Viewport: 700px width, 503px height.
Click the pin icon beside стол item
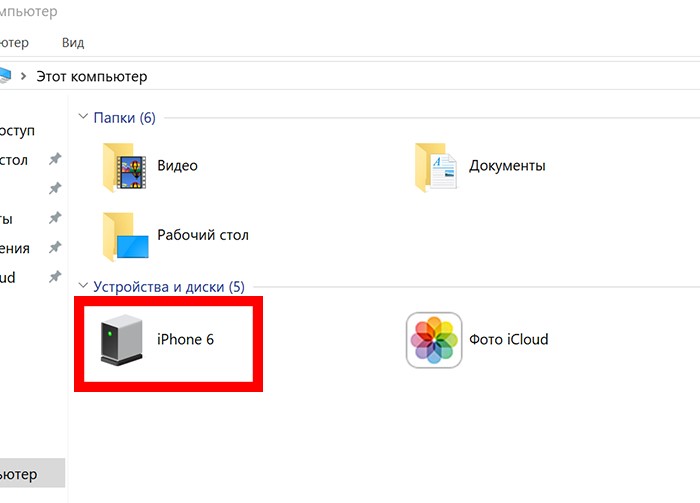click(55, 159)
